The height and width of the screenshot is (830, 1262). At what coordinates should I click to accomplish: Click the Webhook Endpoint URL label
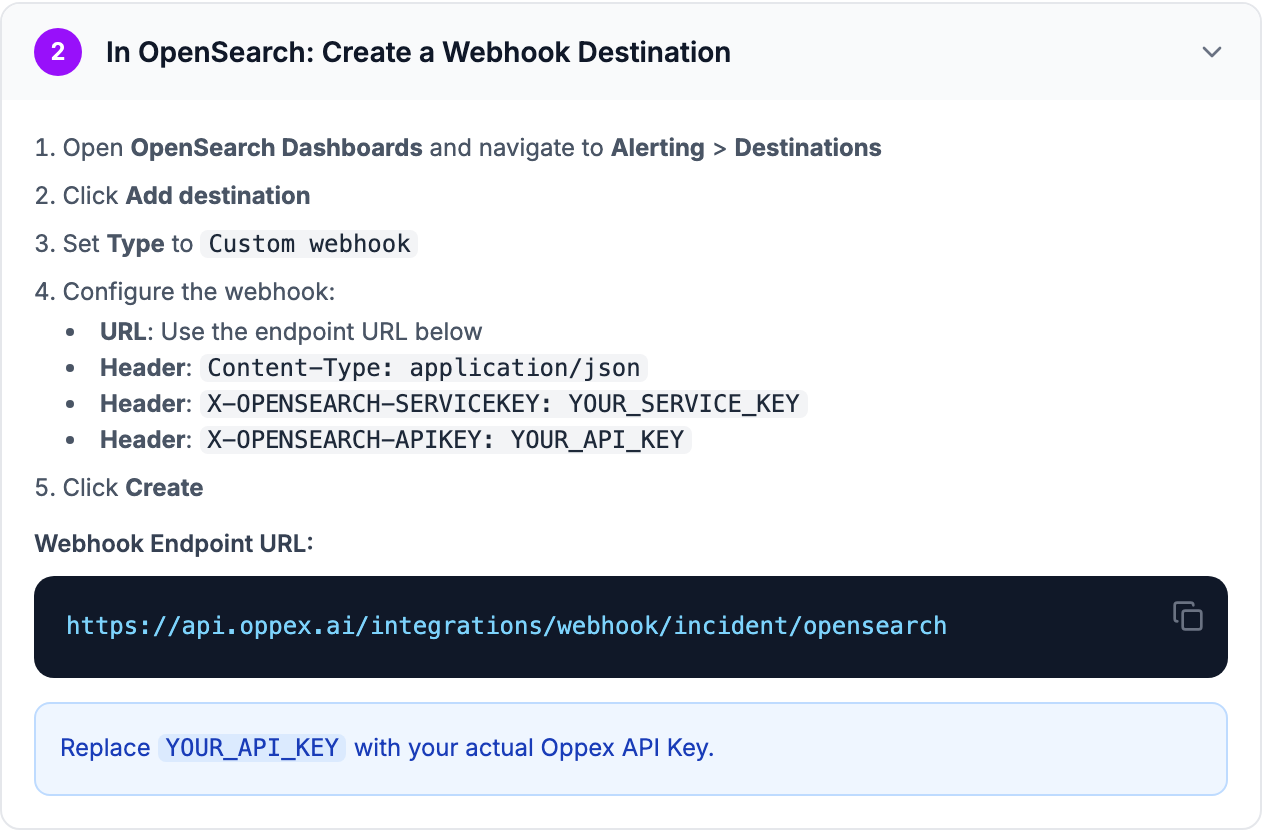click(174, 543)
